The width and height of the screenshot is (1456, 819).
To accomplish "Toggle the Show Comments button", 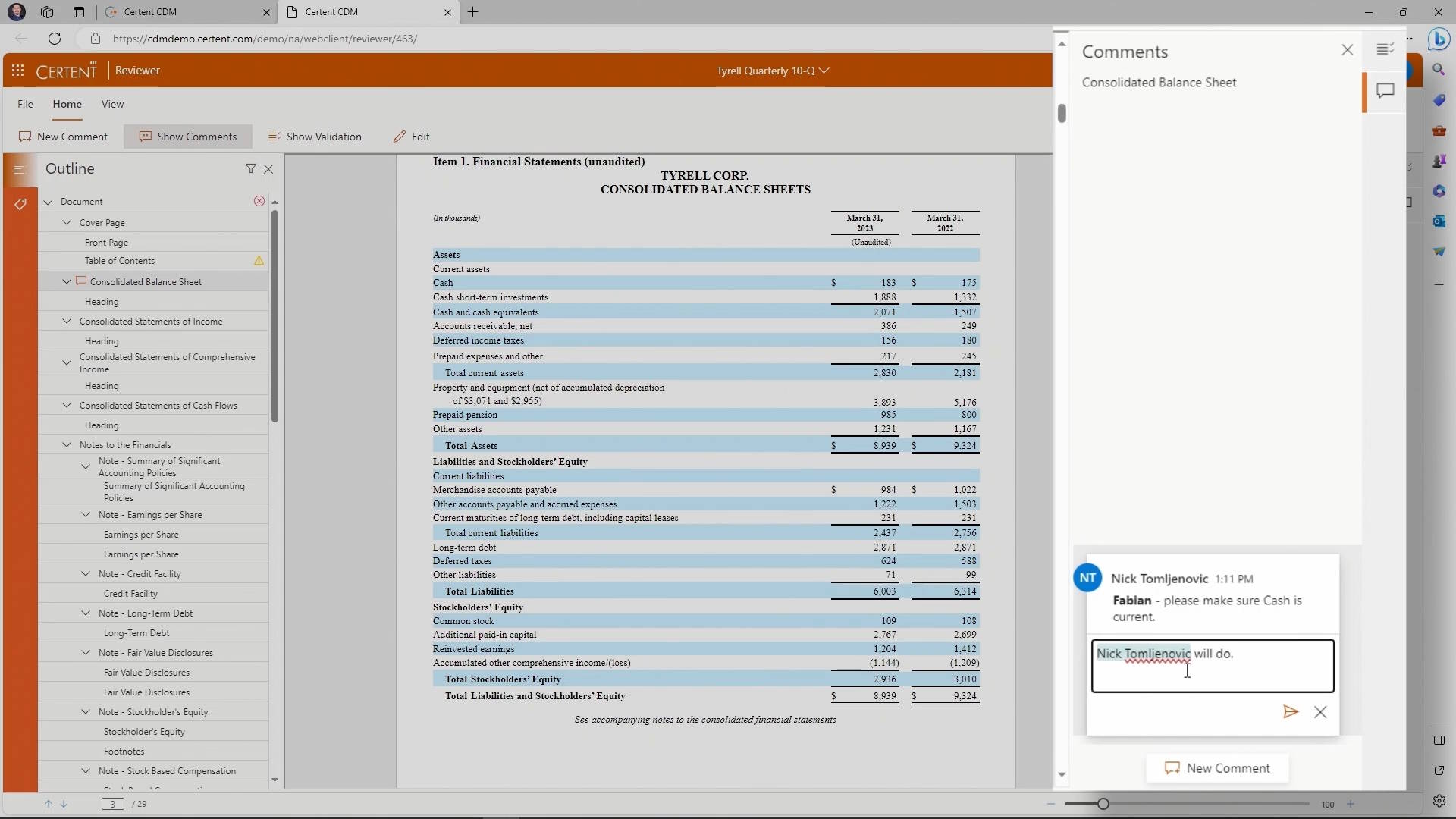I will tap(187, 136).
